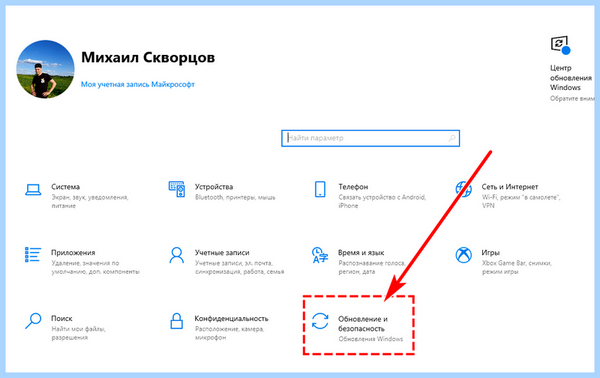The width and height of the screenshot is (600, 378).
Task: Click text Найти мои файлы, разрешения
Action: tap(78, 333)
